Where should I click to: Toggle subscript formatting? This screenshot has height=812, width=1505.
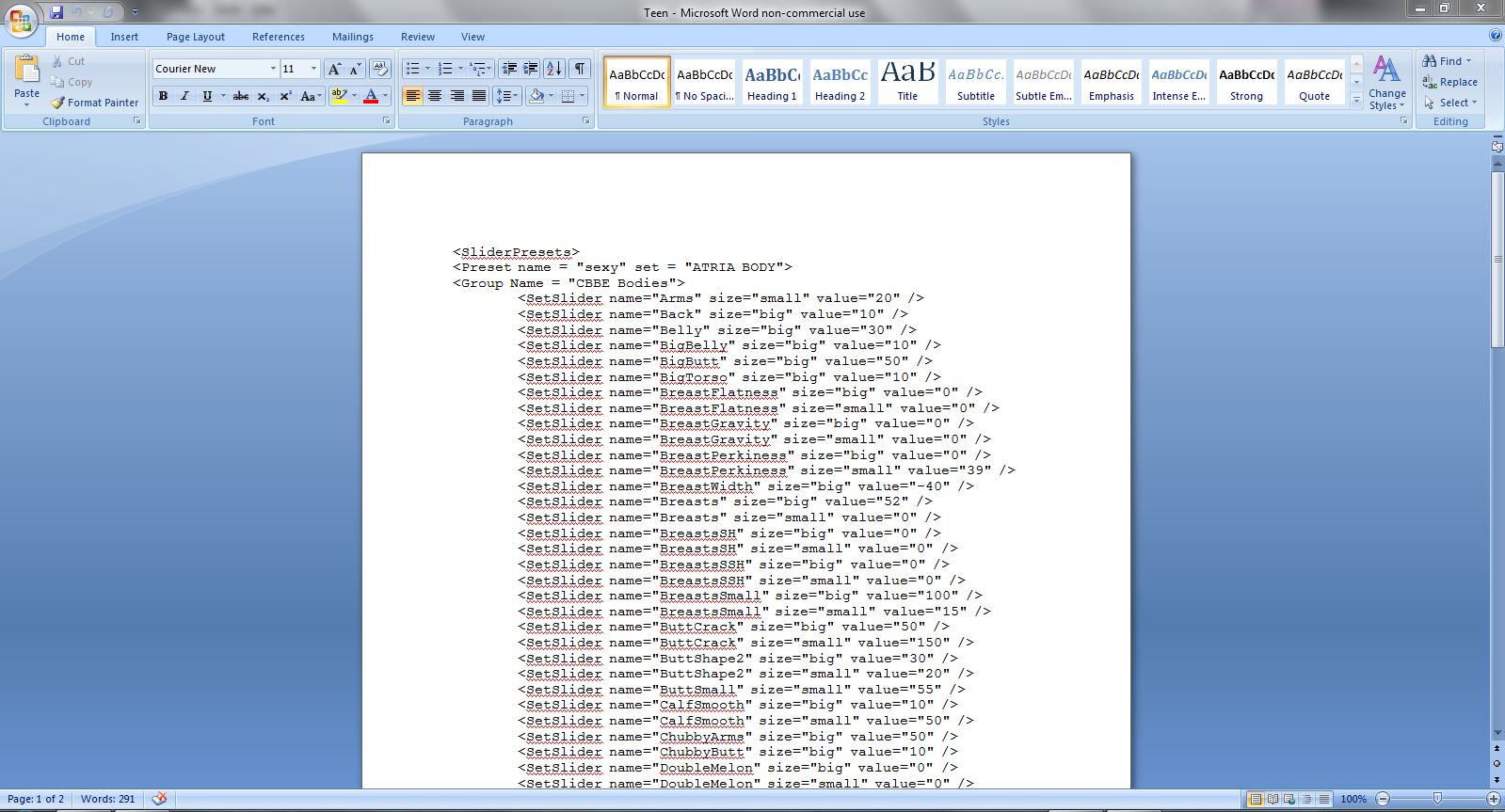(264, 96)
